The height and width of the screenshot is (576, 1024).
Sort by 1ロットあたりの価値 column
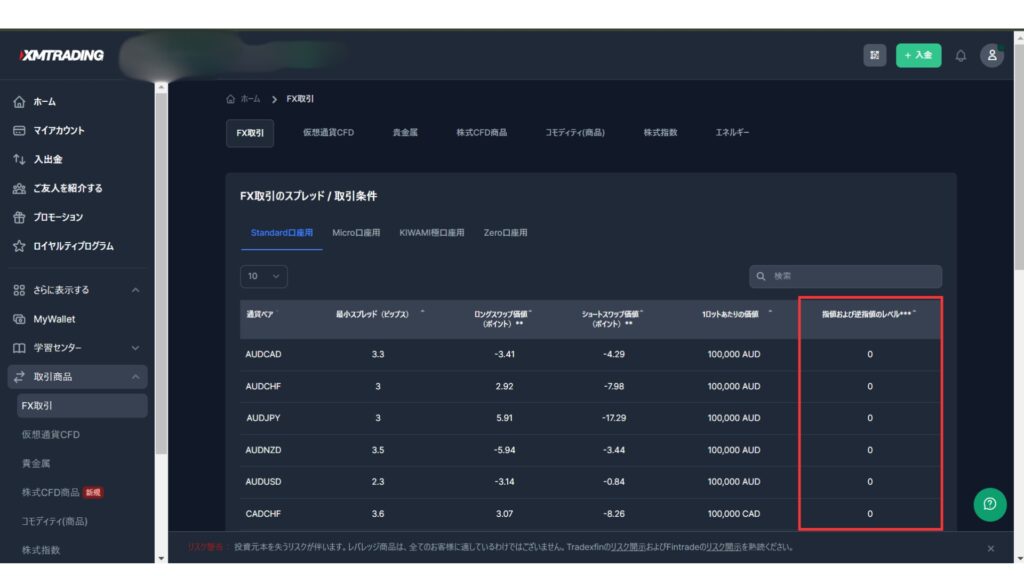pyautogui.click(x=736, y=314)
